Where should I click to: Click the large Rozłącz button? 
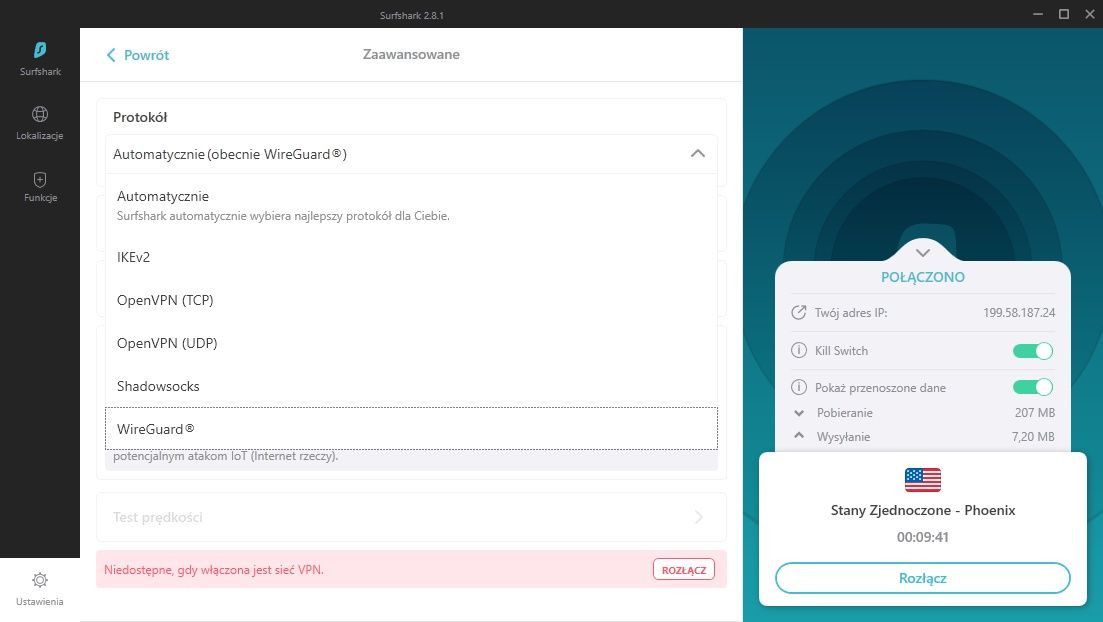coord(922,578)
